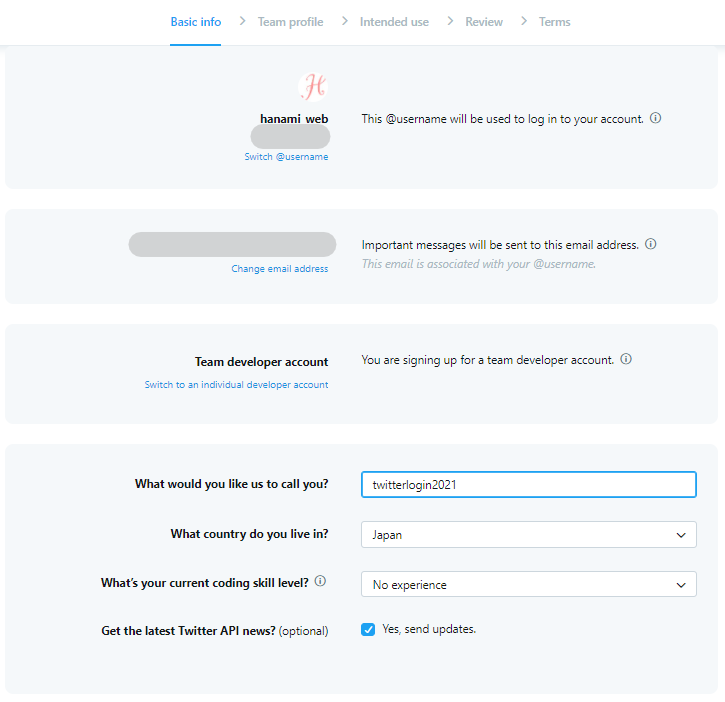The image size is (725, 702).
Task: Click info icon beside email address note
Action: (x=650, y=244)
